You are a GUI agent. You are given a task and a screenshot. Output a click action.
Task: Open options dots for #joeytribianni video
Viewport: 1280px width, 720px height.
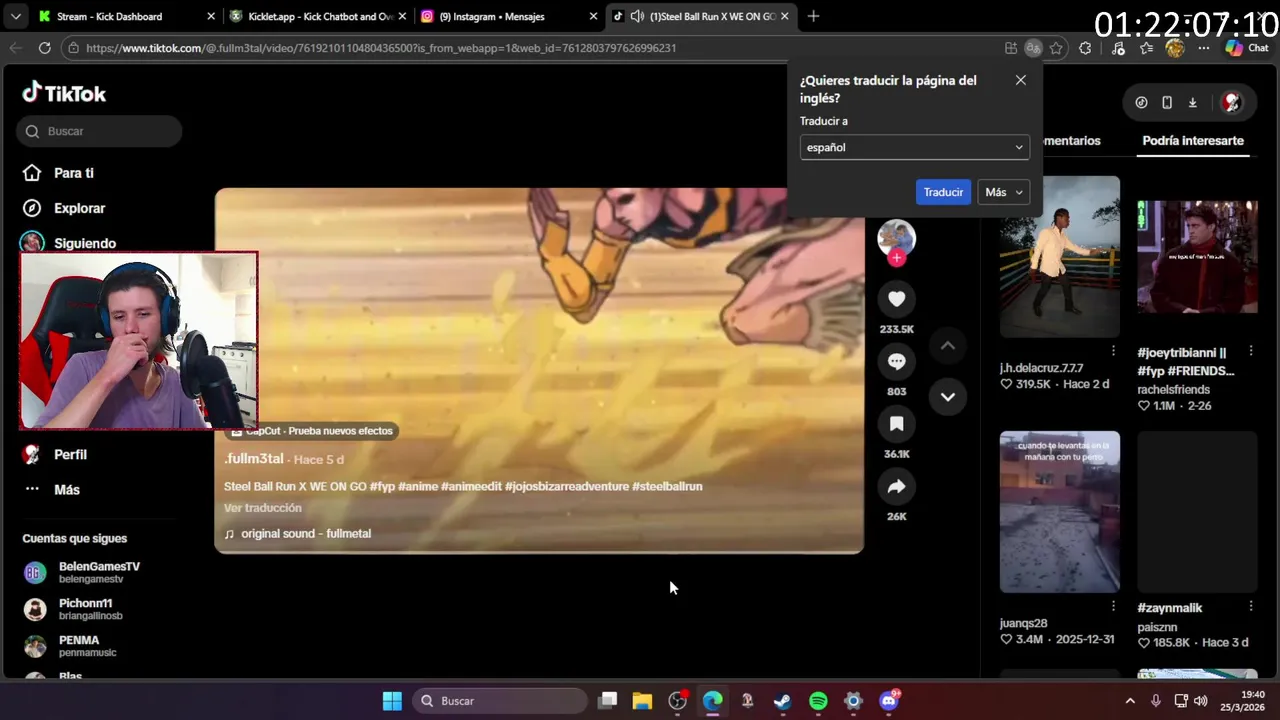click(x=1250, y=351)
